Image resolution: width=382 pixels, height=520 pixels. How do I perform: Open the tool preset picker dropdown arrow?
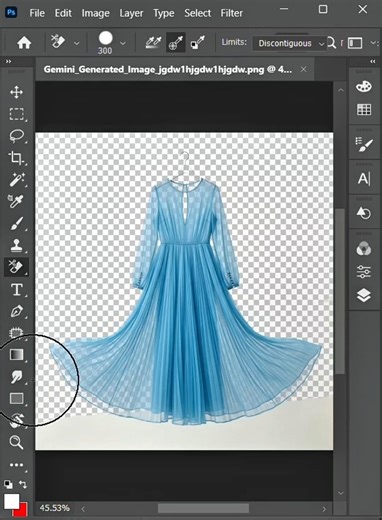tap(77, 43)
